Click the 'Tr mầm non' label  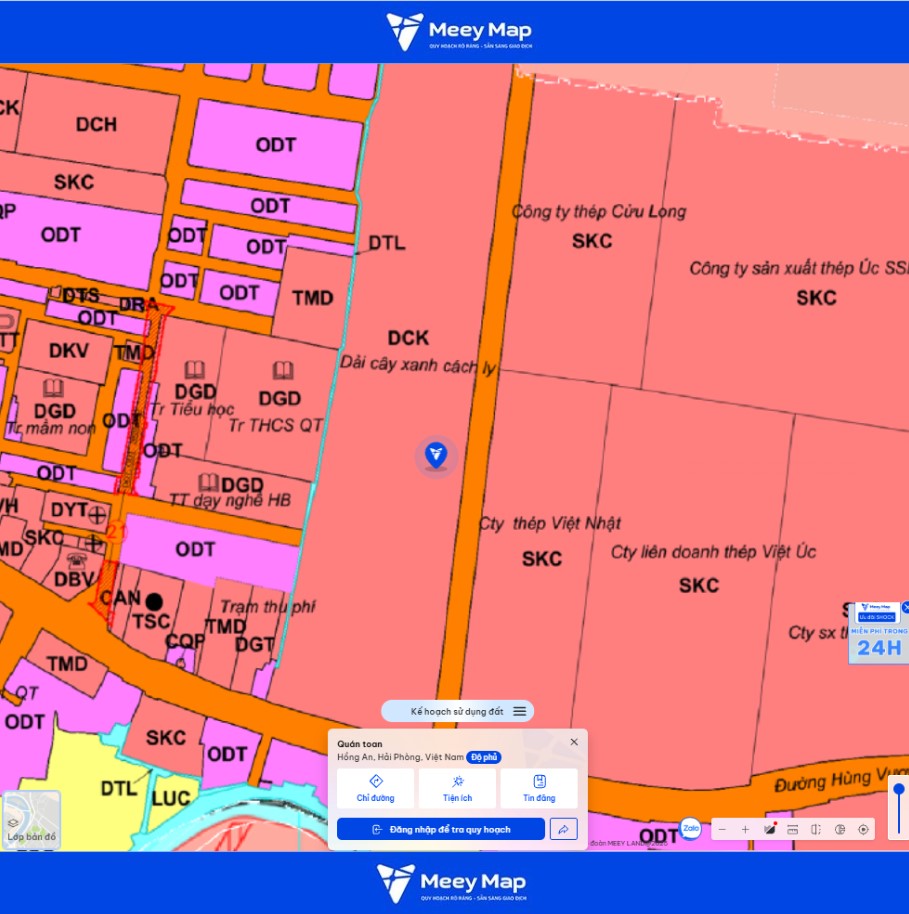(x=51, y=428)
